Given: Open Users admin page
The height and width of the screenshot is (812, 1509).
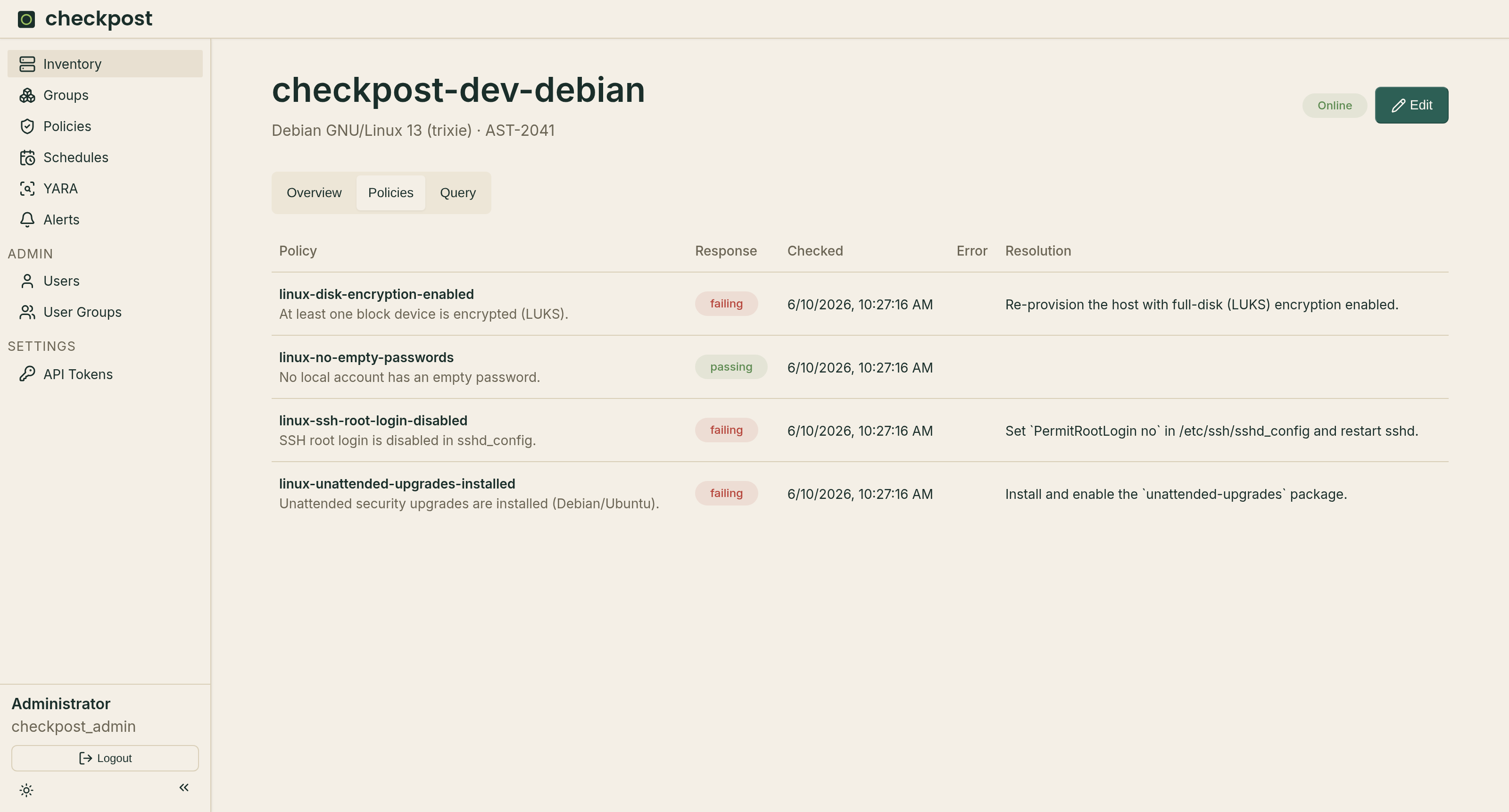Looking at the screenshot, I should coord(105,281).
